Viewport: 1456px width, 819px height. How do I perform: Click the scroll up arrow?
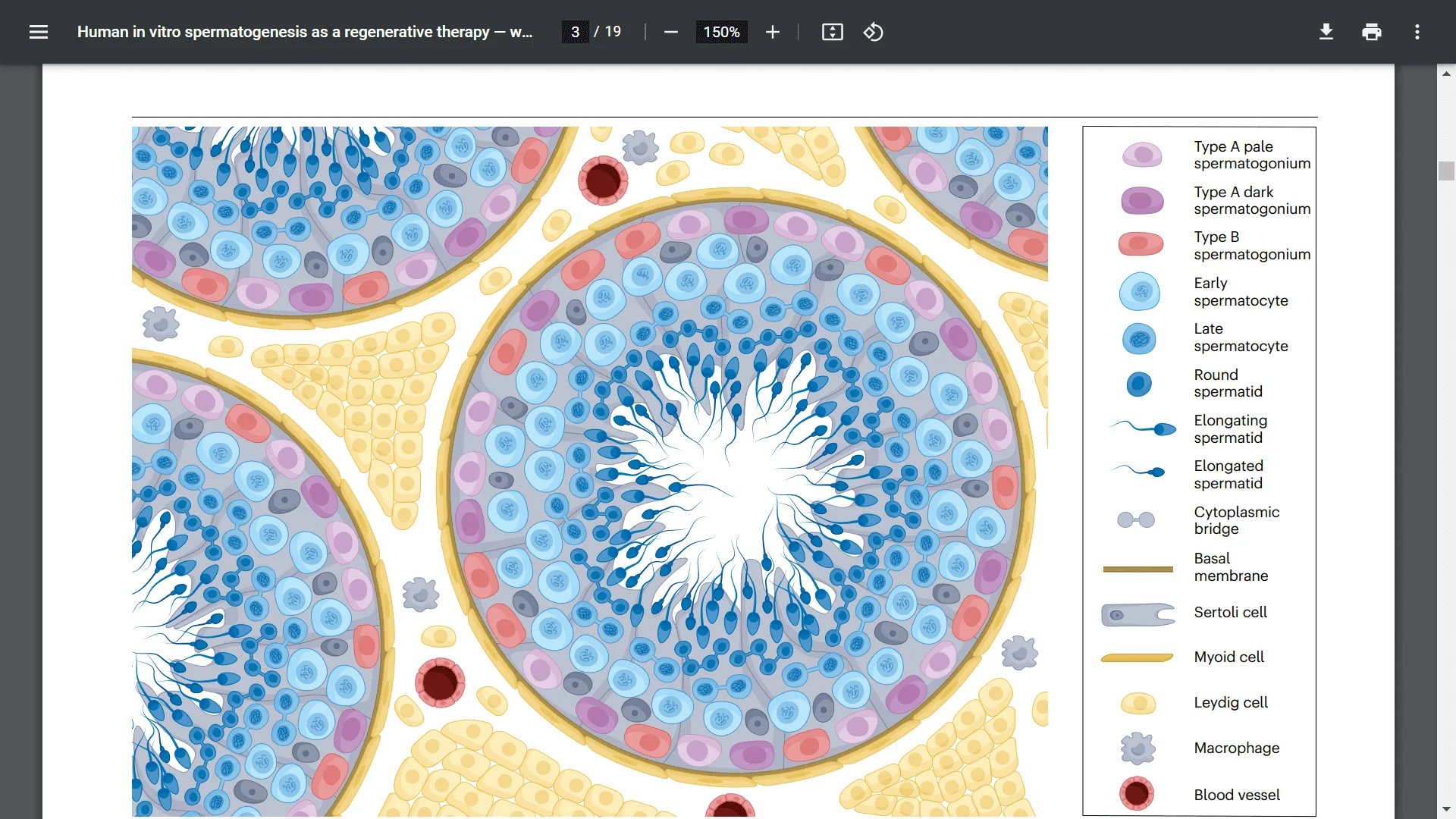coord(1446,74)
